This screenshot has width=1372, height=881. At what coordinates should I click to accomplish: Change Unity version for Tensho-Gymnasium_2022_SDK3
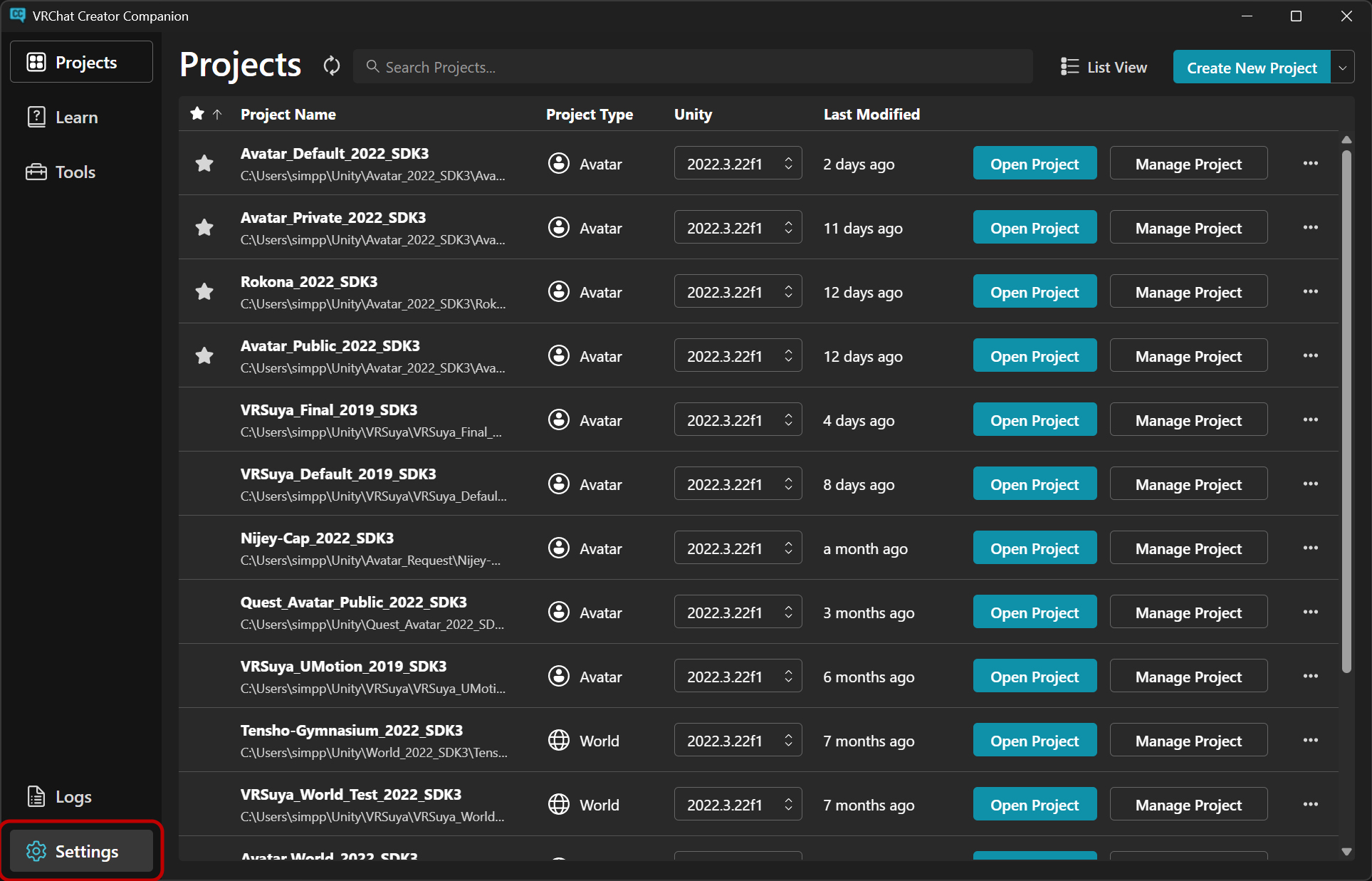tap(738, 741)
